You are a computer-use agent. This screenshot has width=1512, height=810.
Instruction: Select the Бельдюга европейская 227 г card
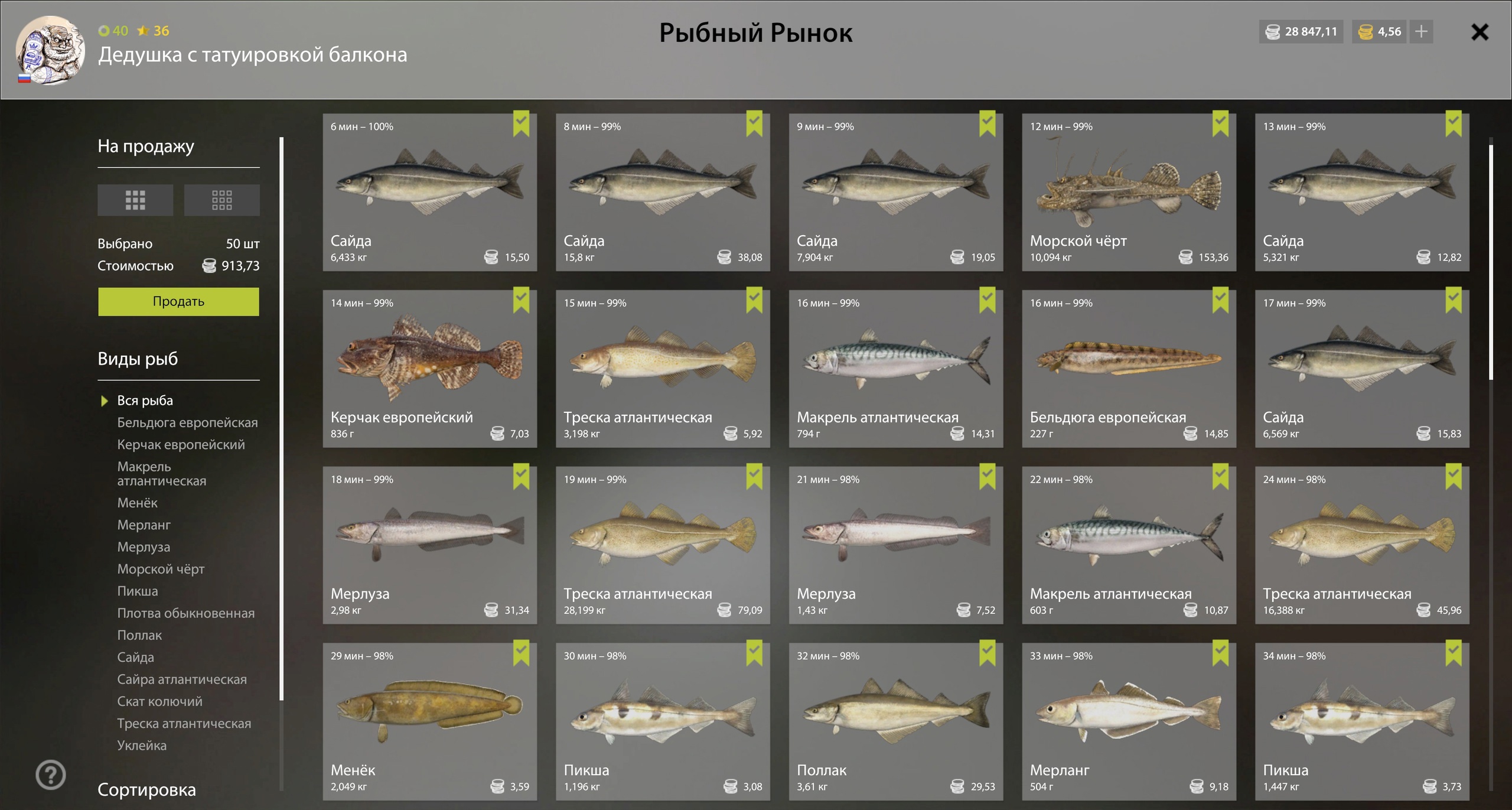pyautogui.click(x=1129, y=369)
